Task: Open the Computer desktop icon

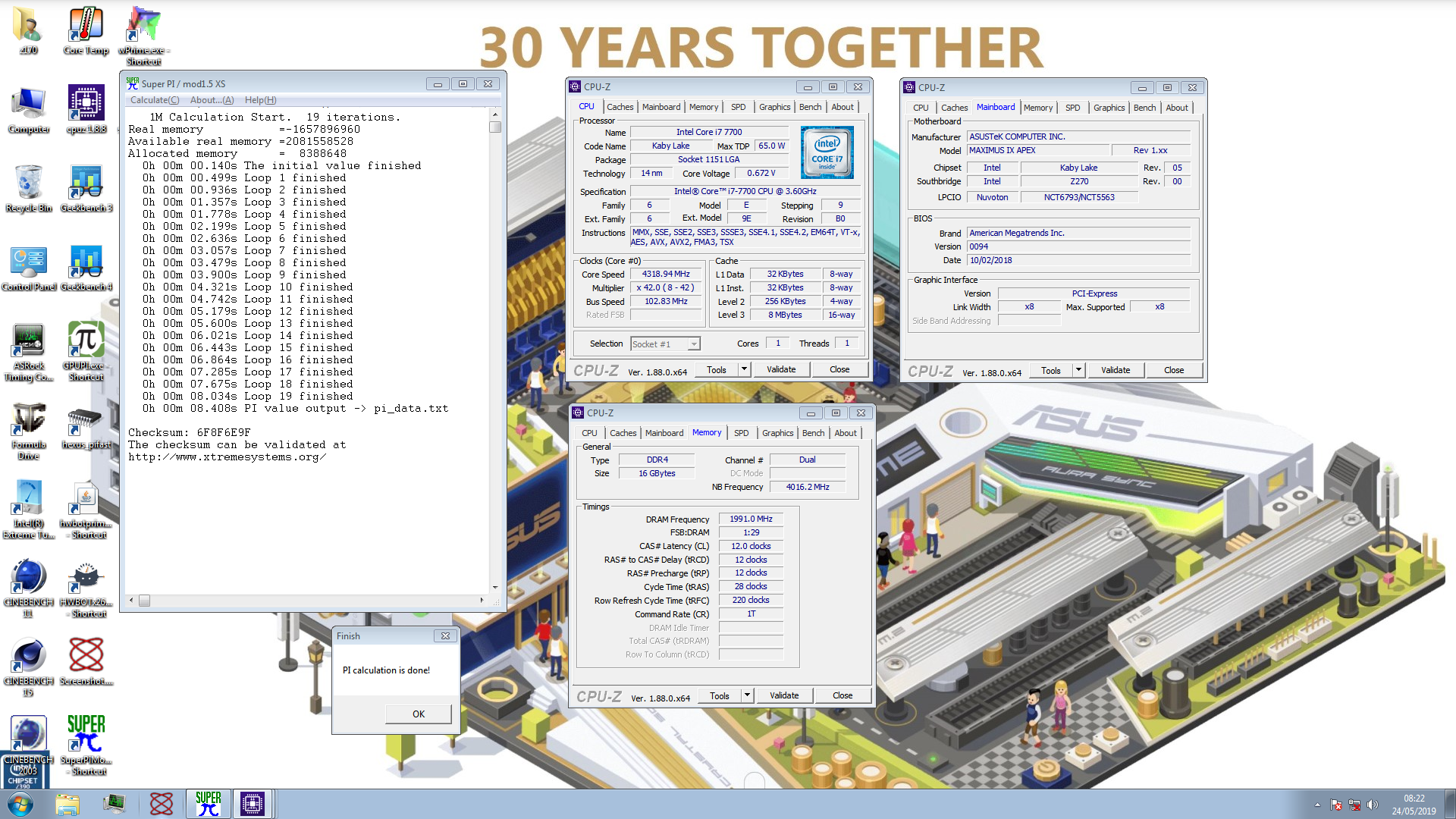Action: (x=29, y=110)
